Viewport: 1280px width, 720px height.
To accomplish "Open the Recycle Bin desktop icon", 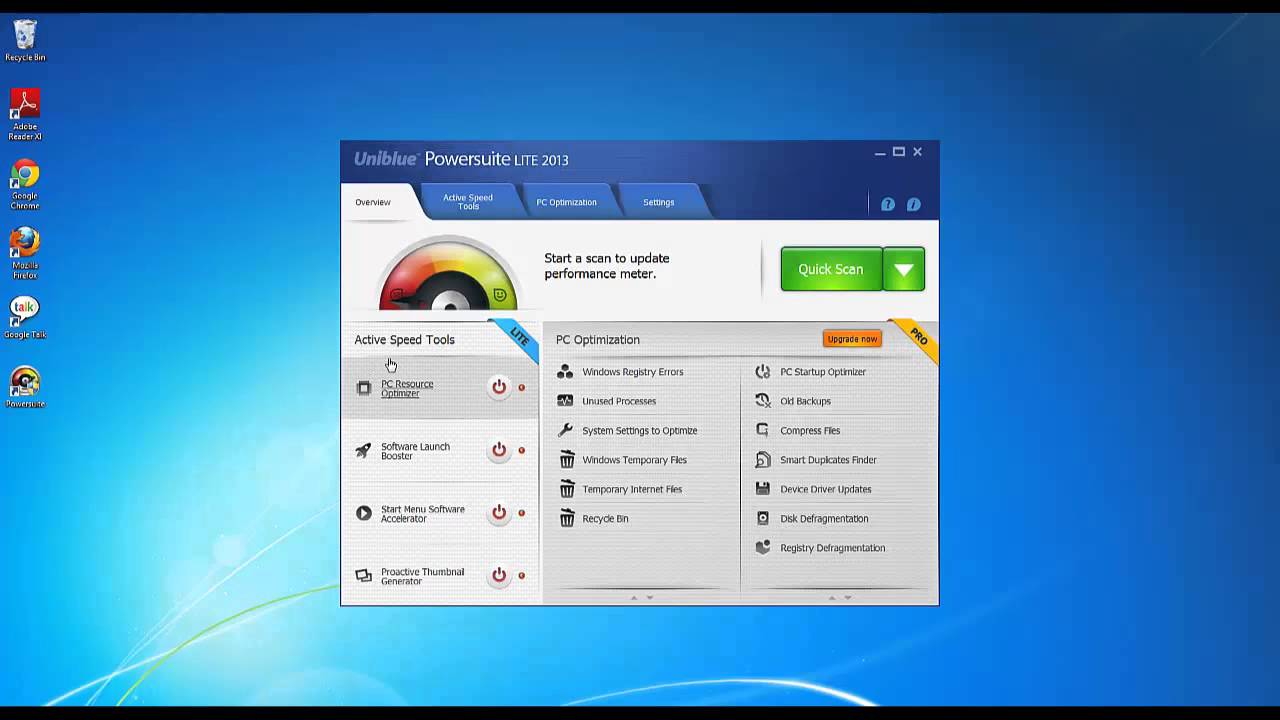I will click(25, 40).
